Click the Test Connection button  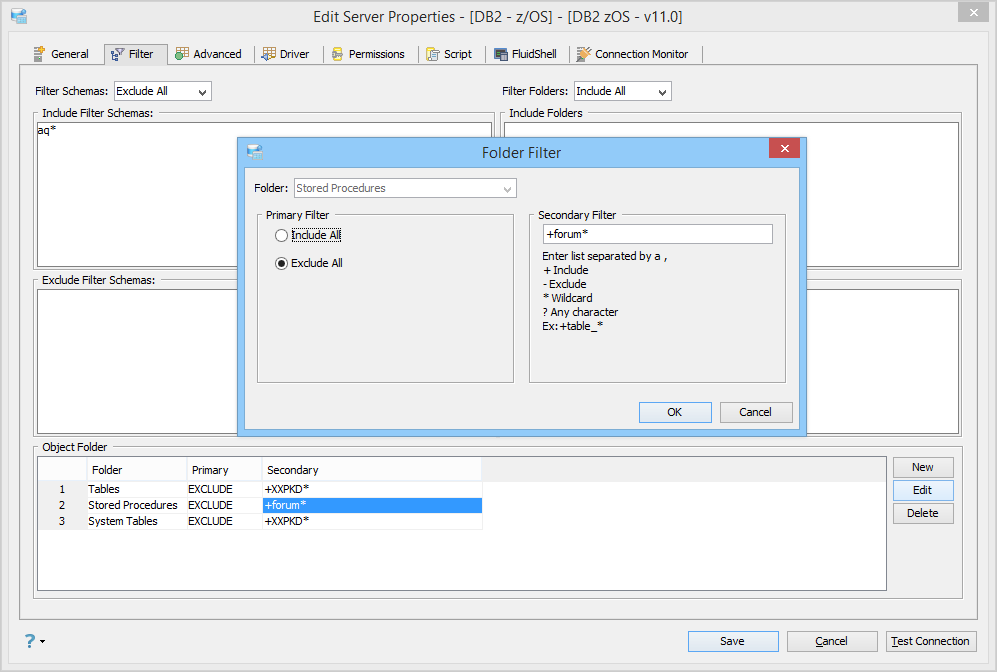pyautogui.click(x=930, y=641)
